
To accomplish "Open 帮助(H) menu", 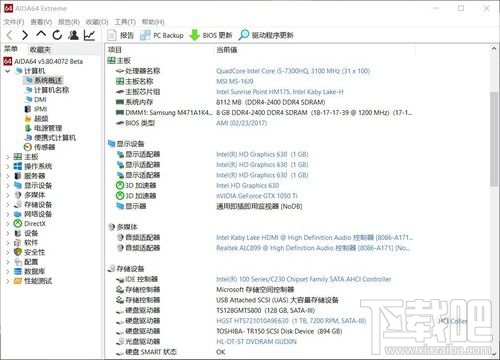I will point(153,22).
